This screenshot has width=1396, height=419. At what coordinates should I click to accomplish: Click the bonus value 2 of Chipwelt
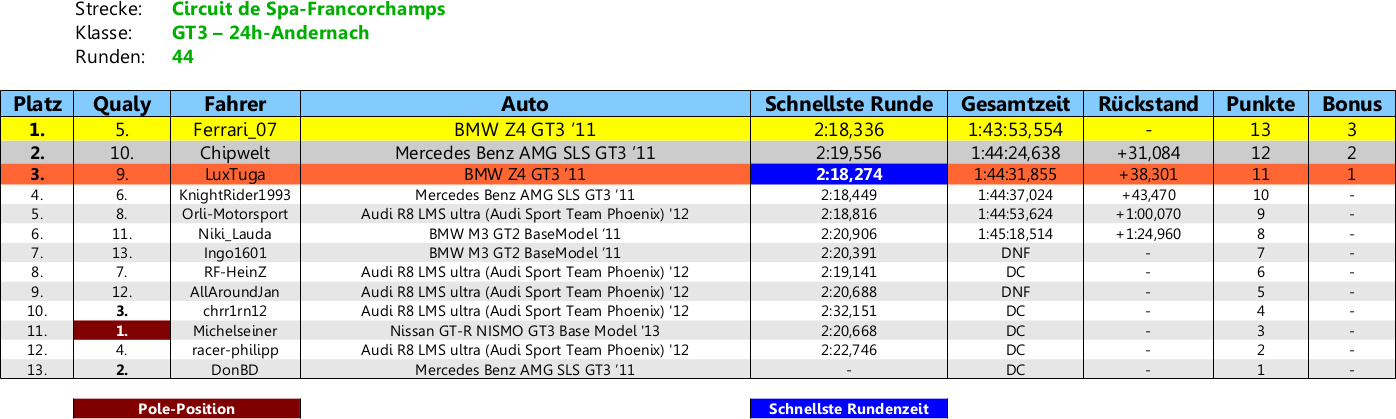click(1352, 153)
